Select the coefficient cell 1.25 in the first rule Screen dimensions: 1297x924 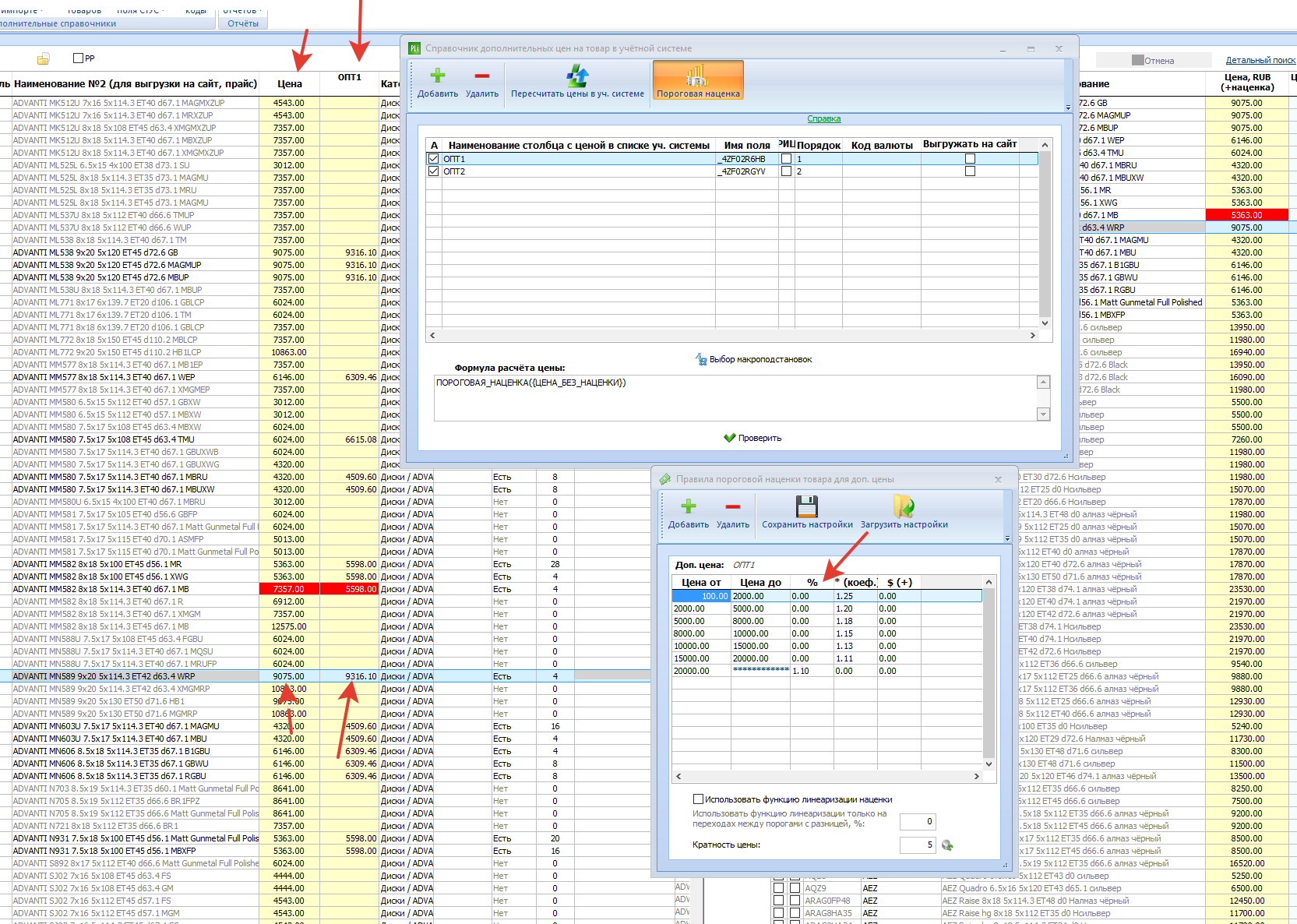click(x=855, y=596)
